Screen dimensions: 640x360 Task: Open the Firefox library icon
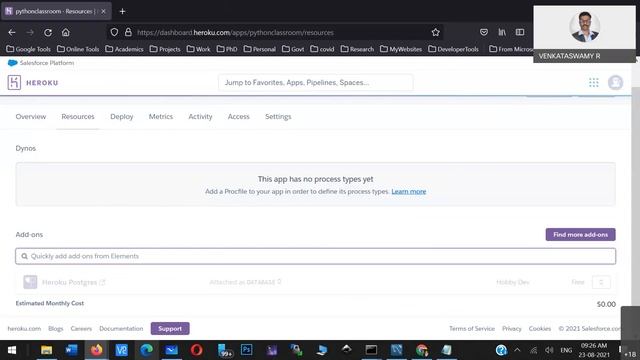coord(502,32)
